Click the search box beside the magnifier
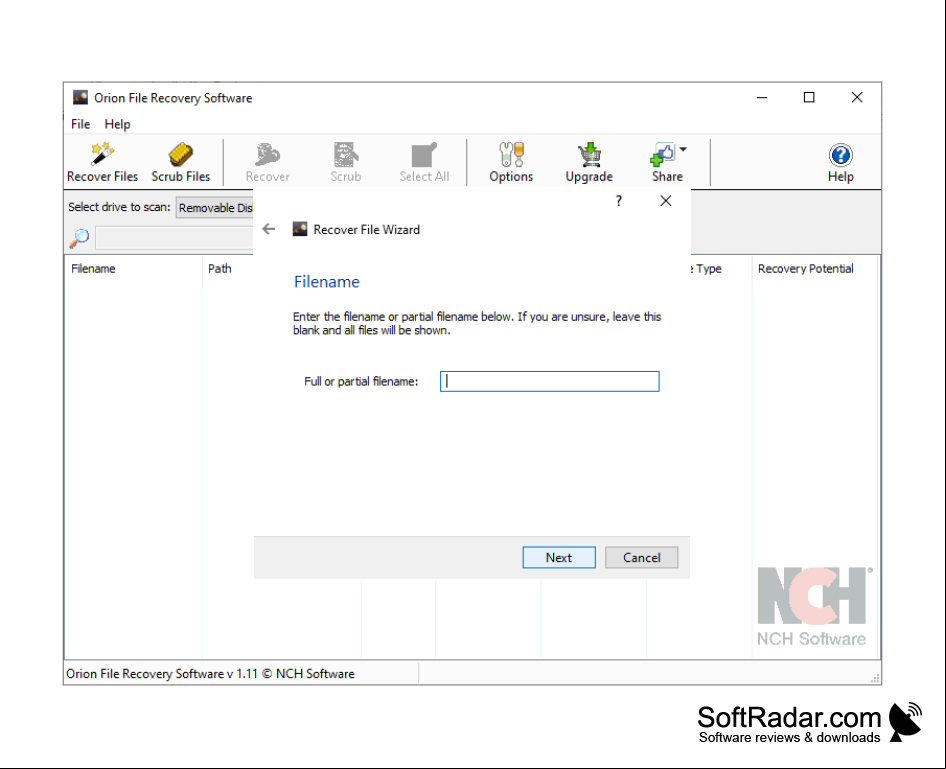The height and width of the screenshot is (769, 946). tap(174, 238)
